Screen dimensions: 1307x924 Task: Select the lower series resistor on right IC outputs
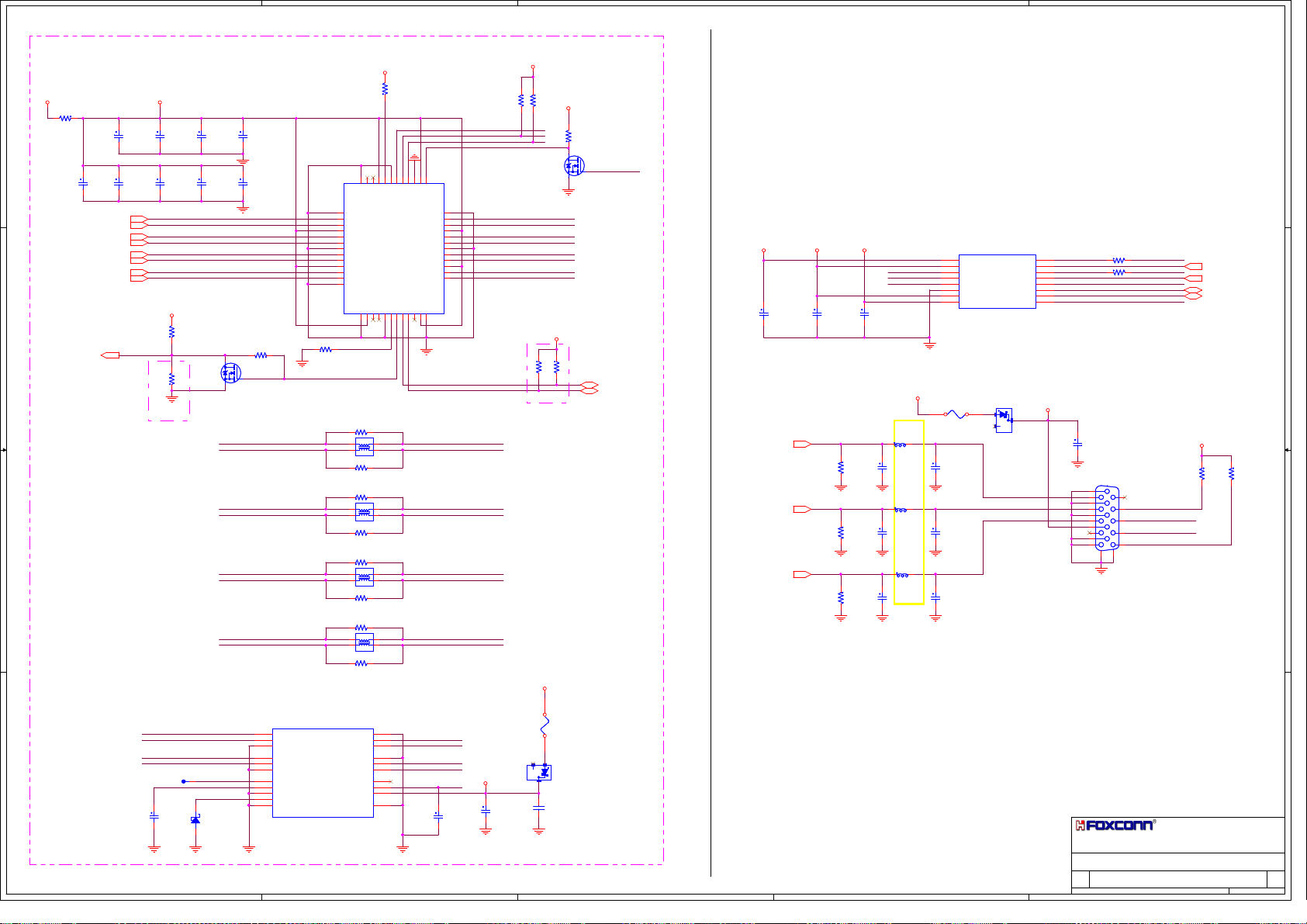click(1119, 272)
